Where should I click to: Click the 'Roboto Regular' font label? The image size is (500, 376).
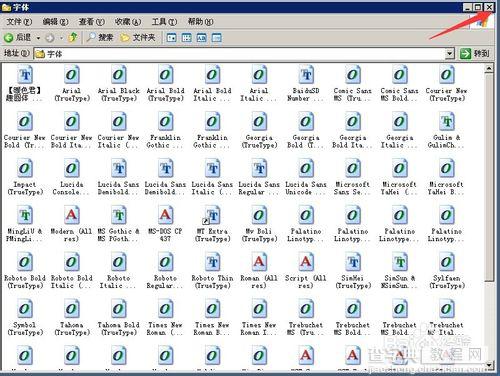[165, 282]
